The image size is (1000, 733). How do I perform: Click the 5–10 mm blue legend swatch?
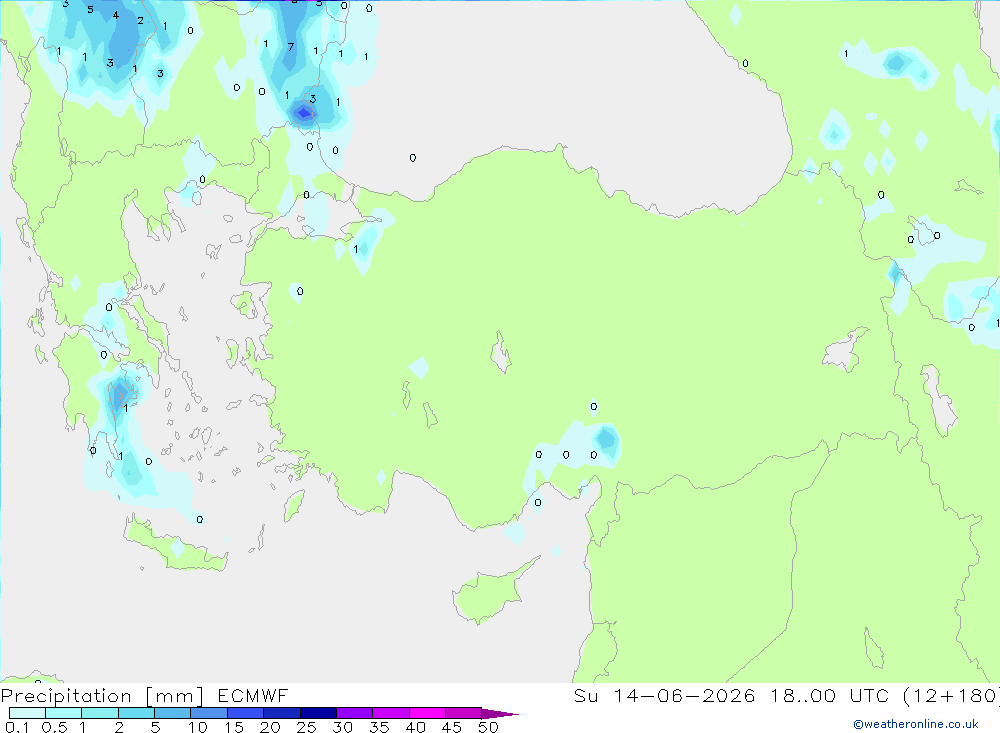pos(172,713)
